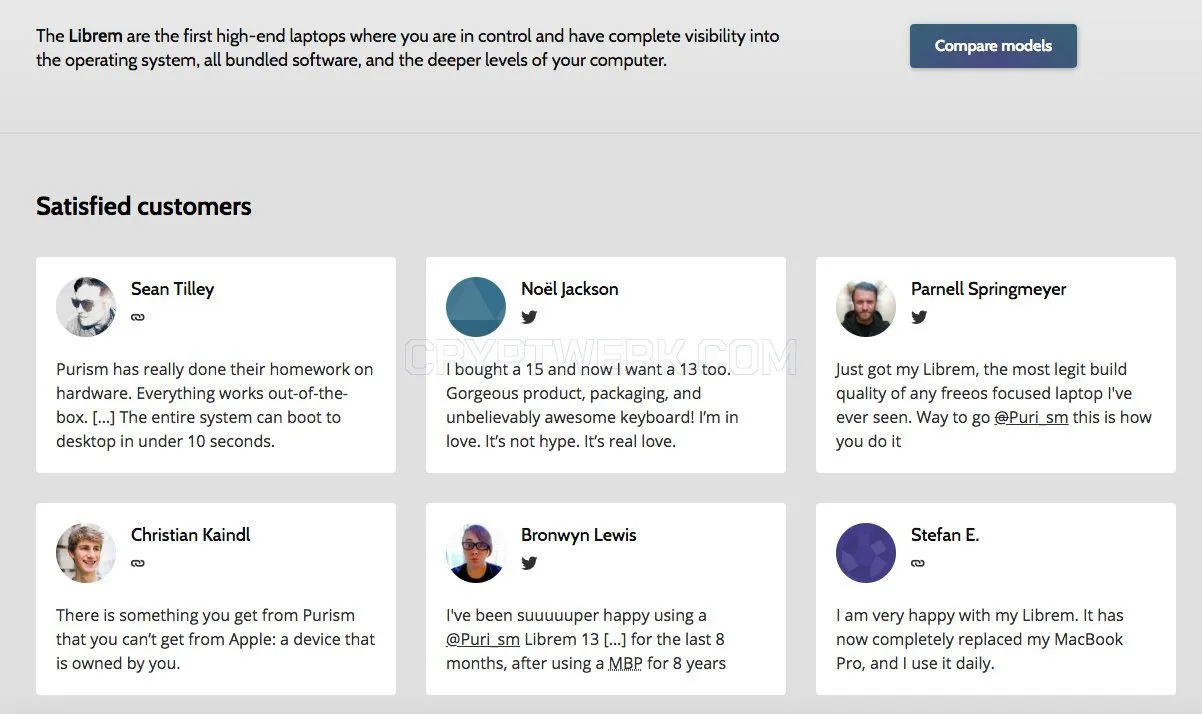This screenshot has width=1202, height=714.
Task: Click the MBP abbreviation in Bronwyn's review
Action: point(626,663)
